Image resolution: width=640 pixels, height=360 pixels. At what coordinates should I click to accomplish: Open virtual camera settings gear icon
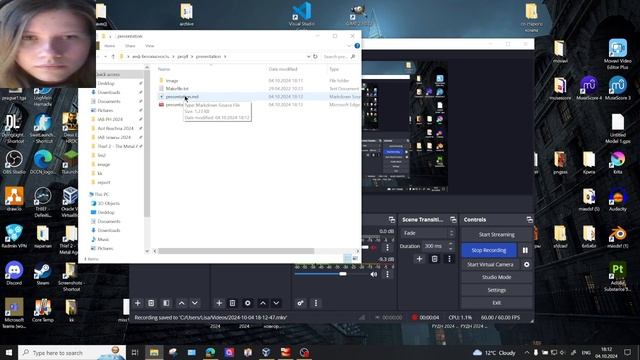pos(527,264)
